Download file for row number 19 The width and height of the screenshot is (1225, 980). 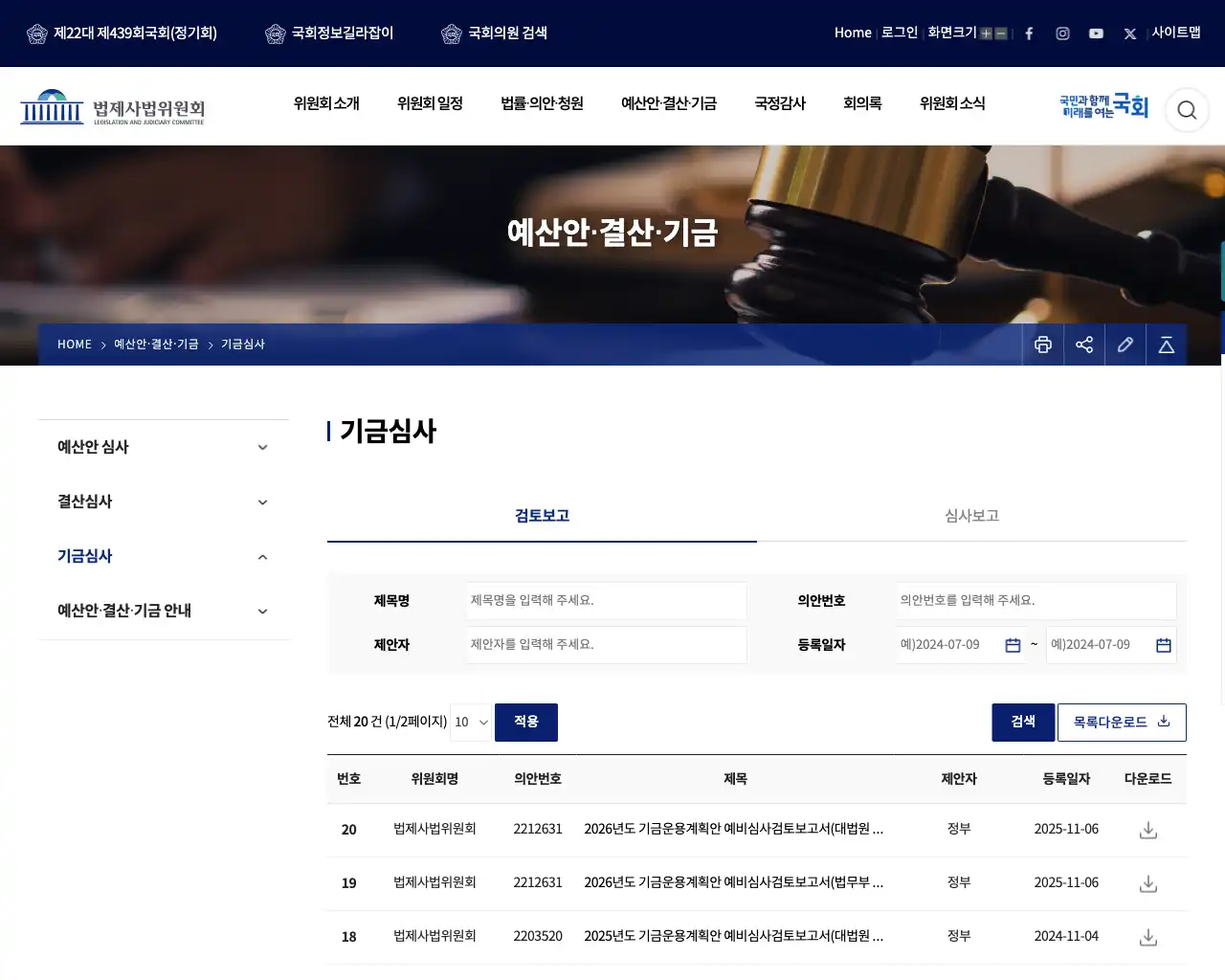[1148, 883]
